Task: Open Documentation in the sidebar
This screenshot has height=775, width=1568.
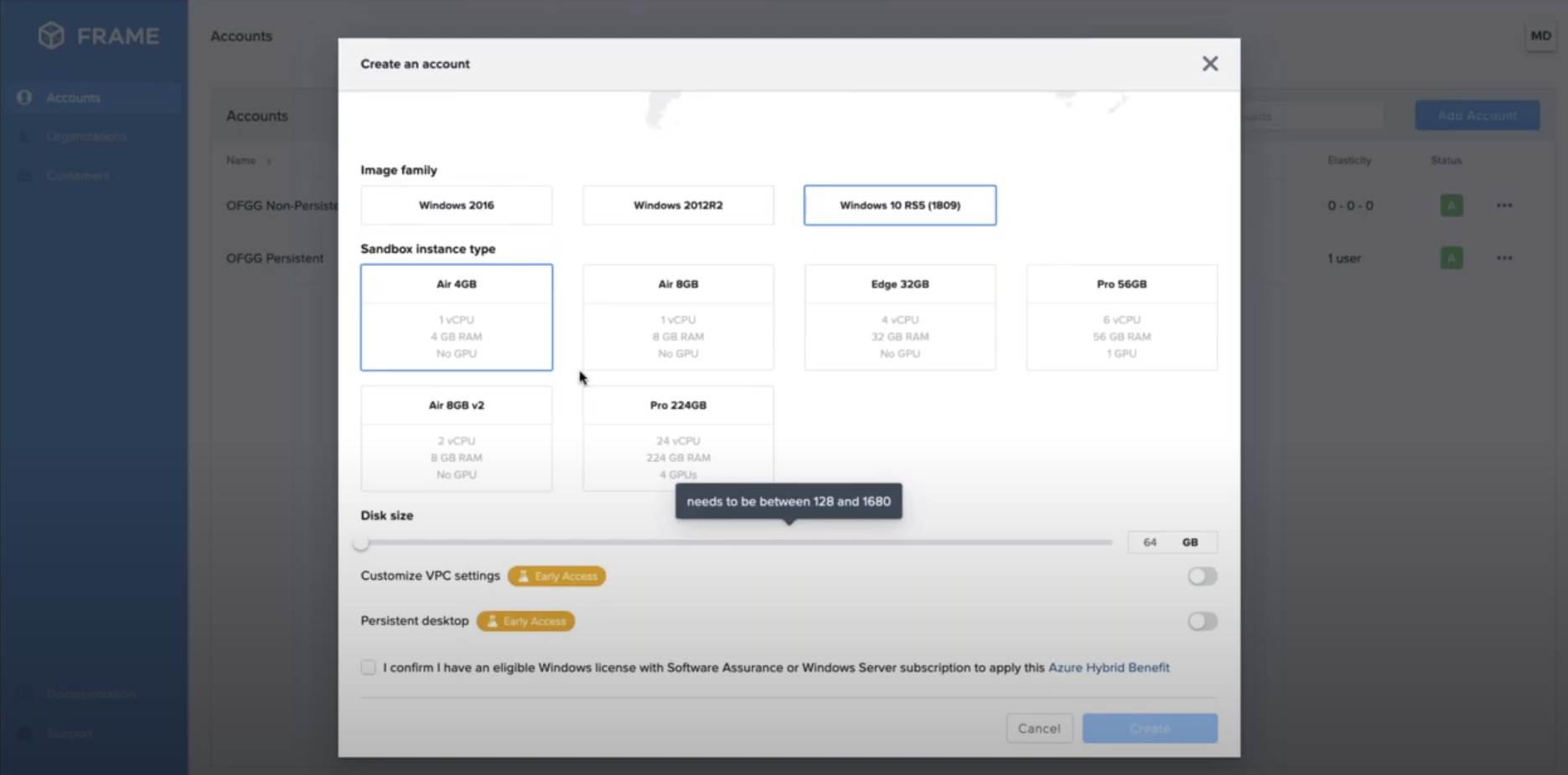Action: pyautogui.click(x=91, y=694)
